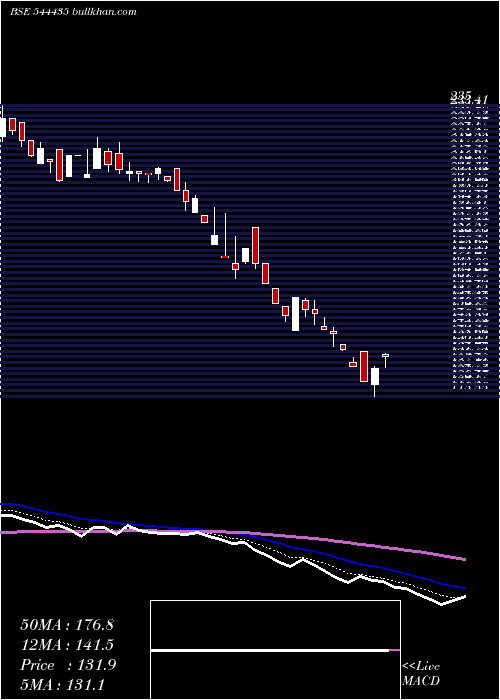Screen dimensions: 500x700
Task: Click the '5MA : 131.1' value
Action: point(62,684)
